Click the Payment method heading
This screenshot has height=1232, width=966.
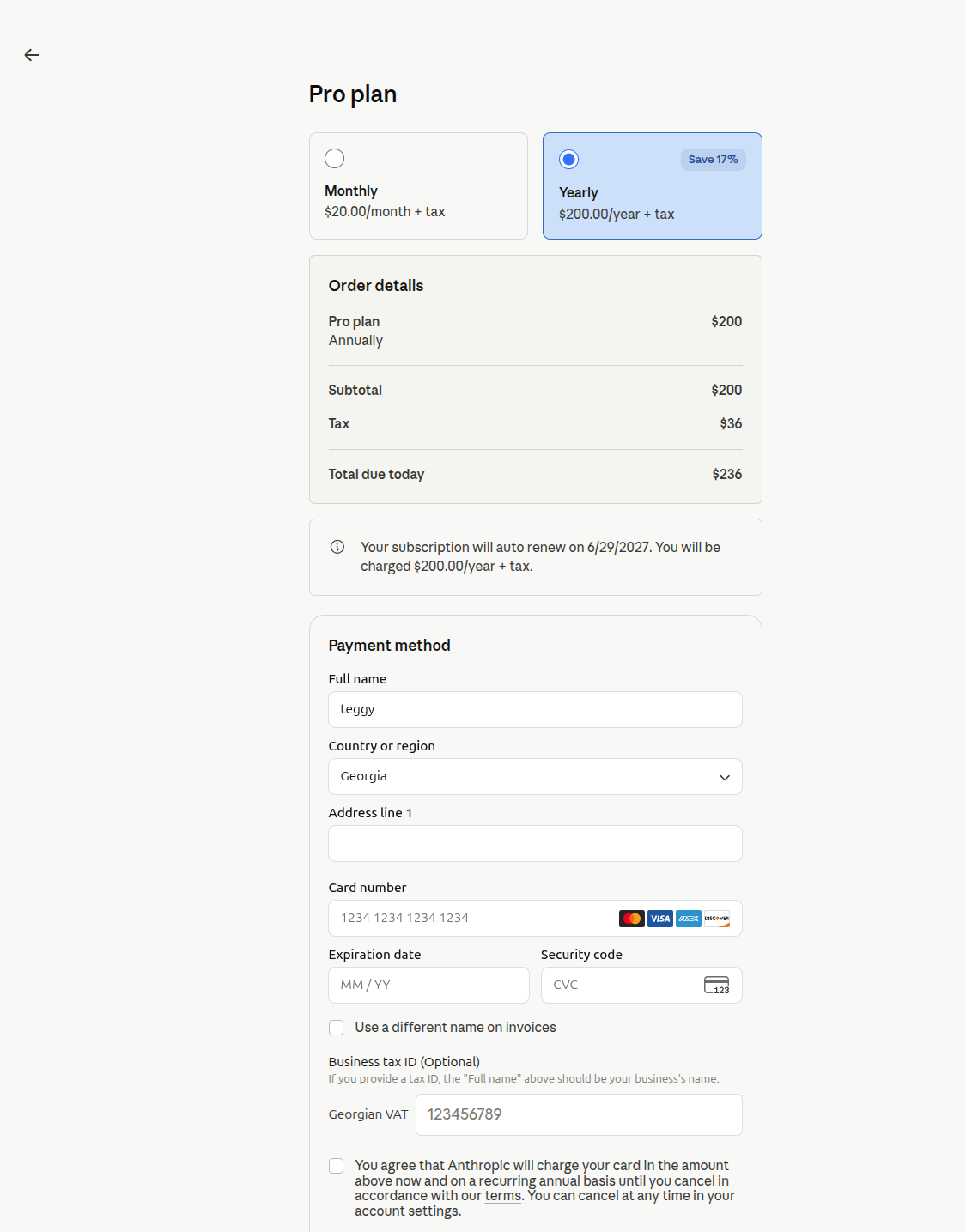tap(389, 646)
